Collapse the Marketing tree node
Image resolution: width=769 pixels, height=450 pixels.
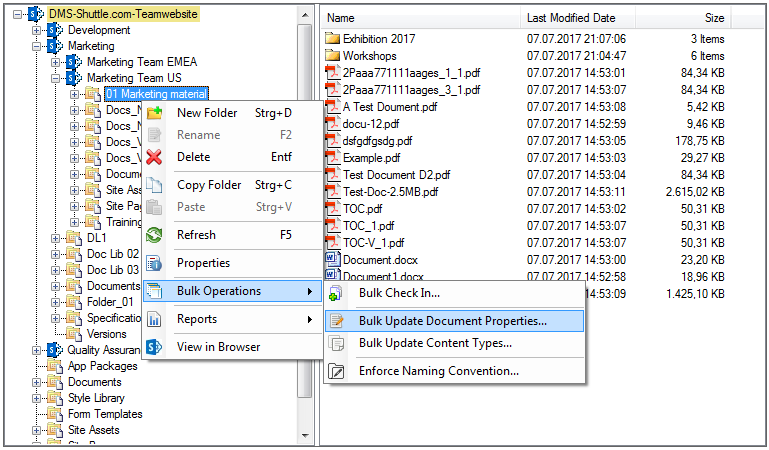tap(36, 47)
